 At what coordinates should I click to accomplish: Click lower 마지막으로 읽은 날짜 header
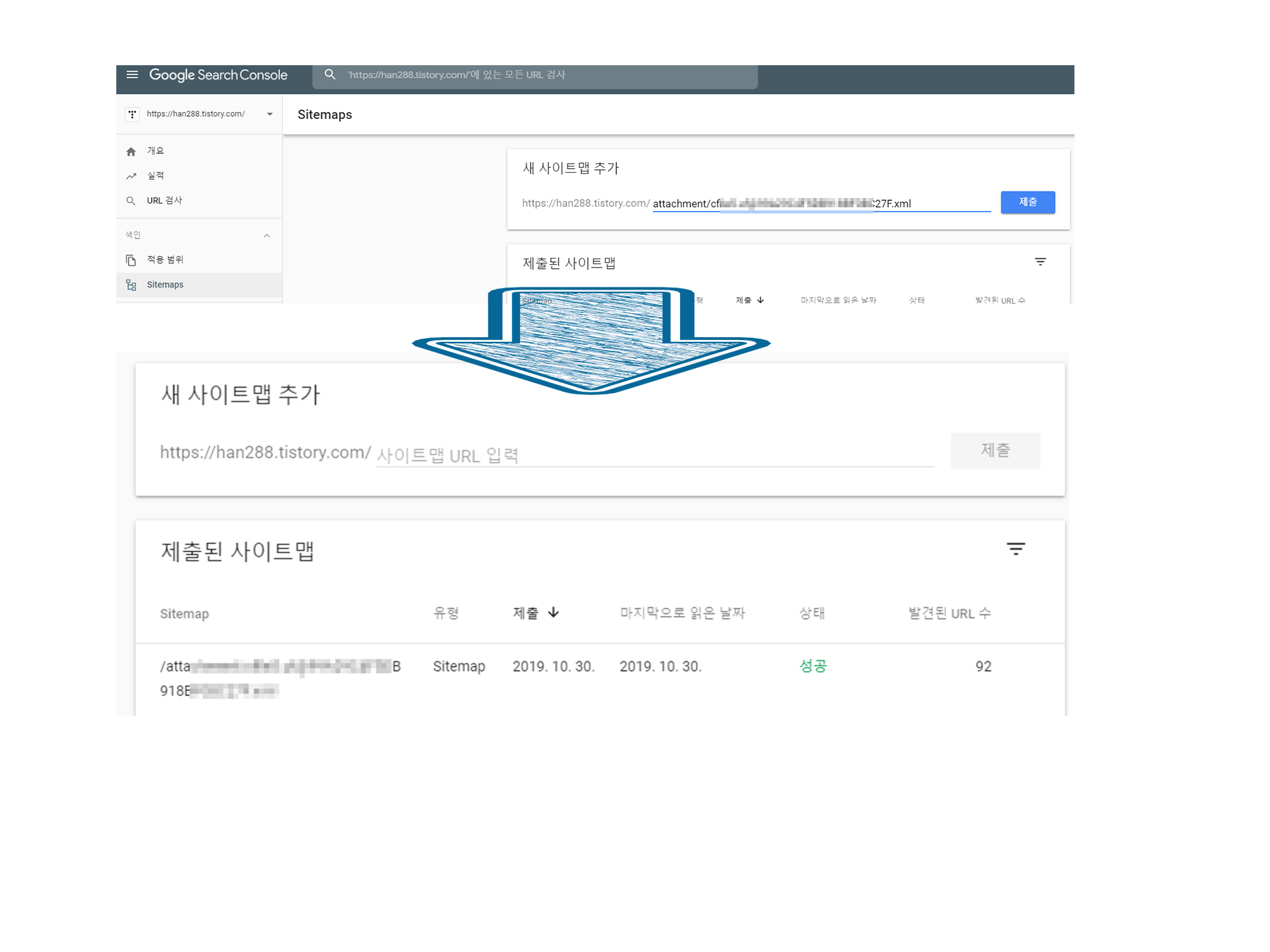coord(682,613)
